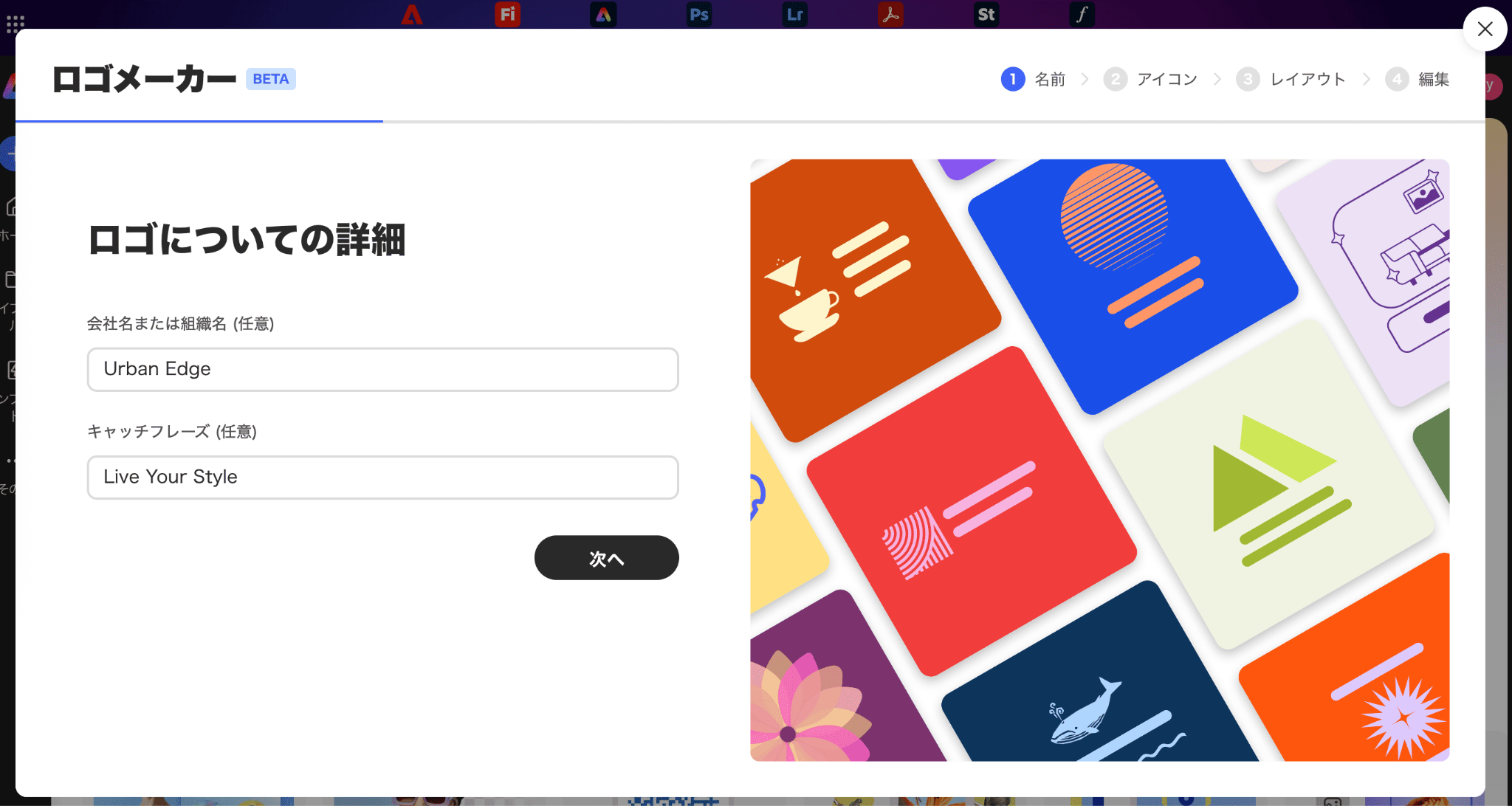Open the Adobe Stock (St) icon

(x=986, y=14)
